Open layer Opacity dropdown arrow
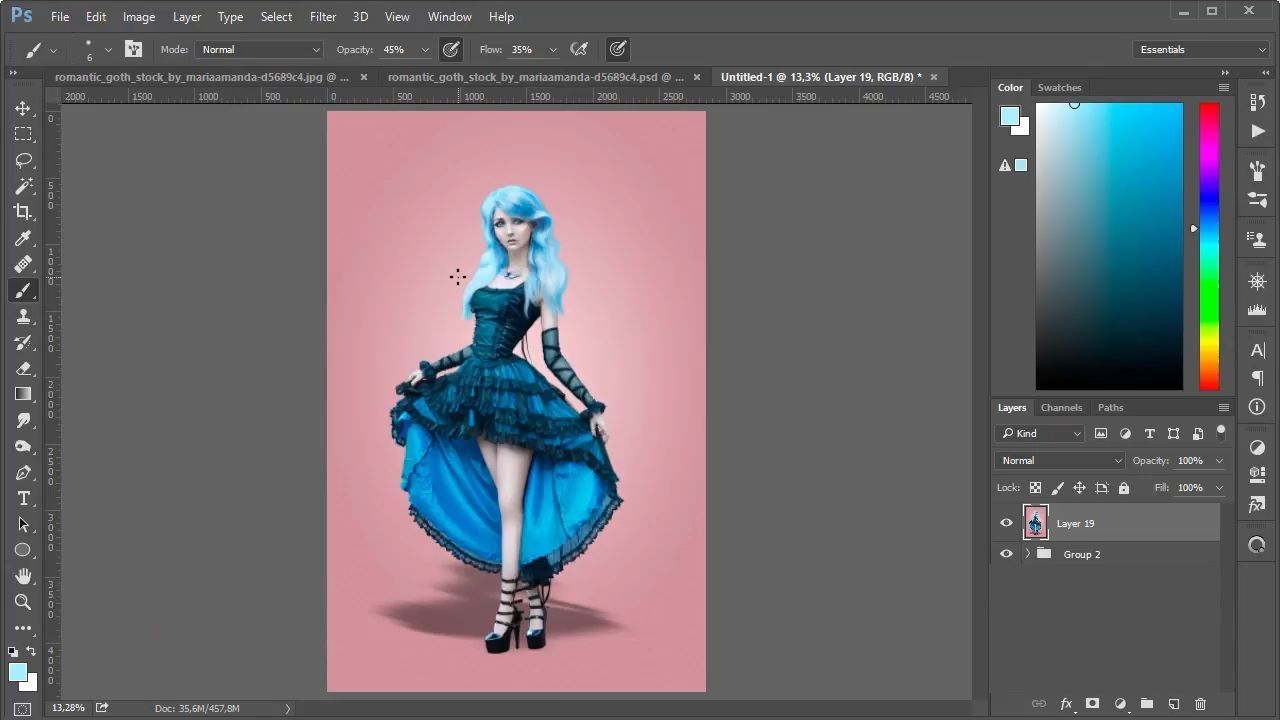The width and height of the screenshot is (1280, 720). click(1219, 461)
